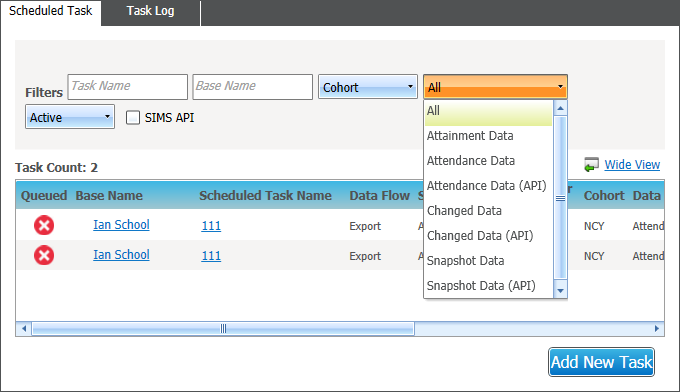Viewport: 680px width, 392px height.
Task: Collapse the orange All data type dropdown
Action: pyautogui.click(x=495, y=87)
